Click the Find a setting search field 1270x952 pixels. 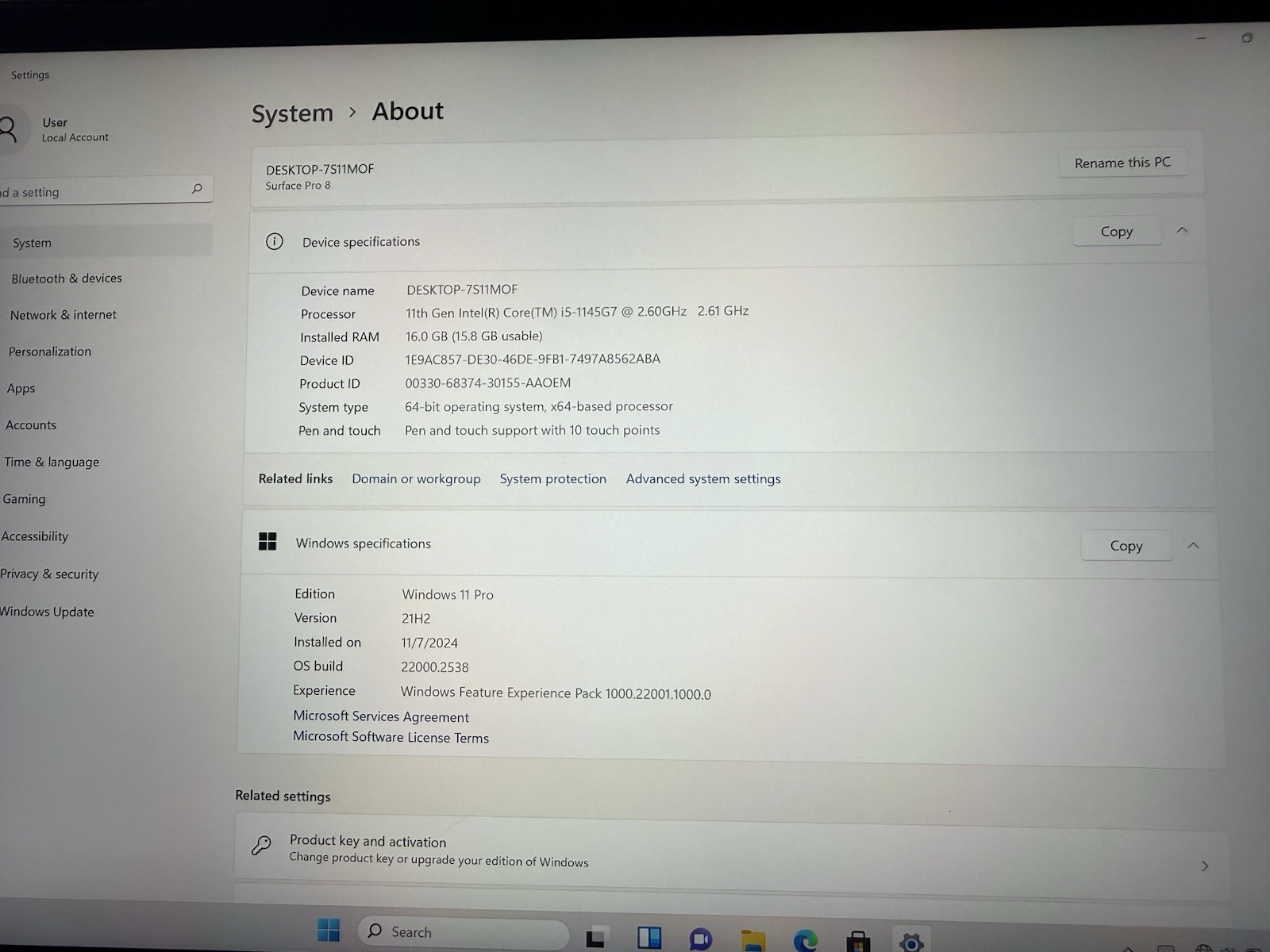(106, 190)
